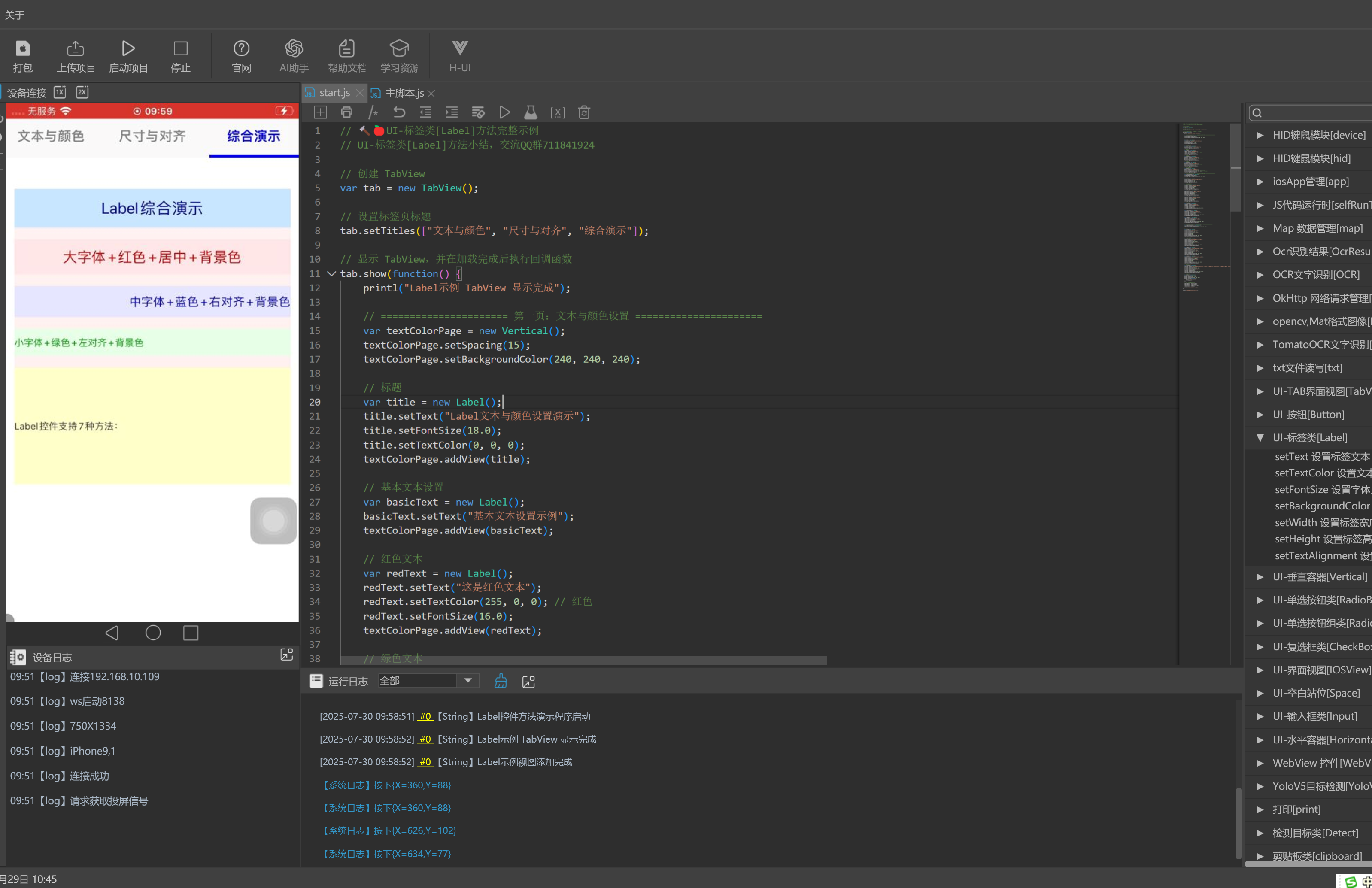Select the 综合演示 tab in device preview
Screen dimensions: 1372x888
253,136
